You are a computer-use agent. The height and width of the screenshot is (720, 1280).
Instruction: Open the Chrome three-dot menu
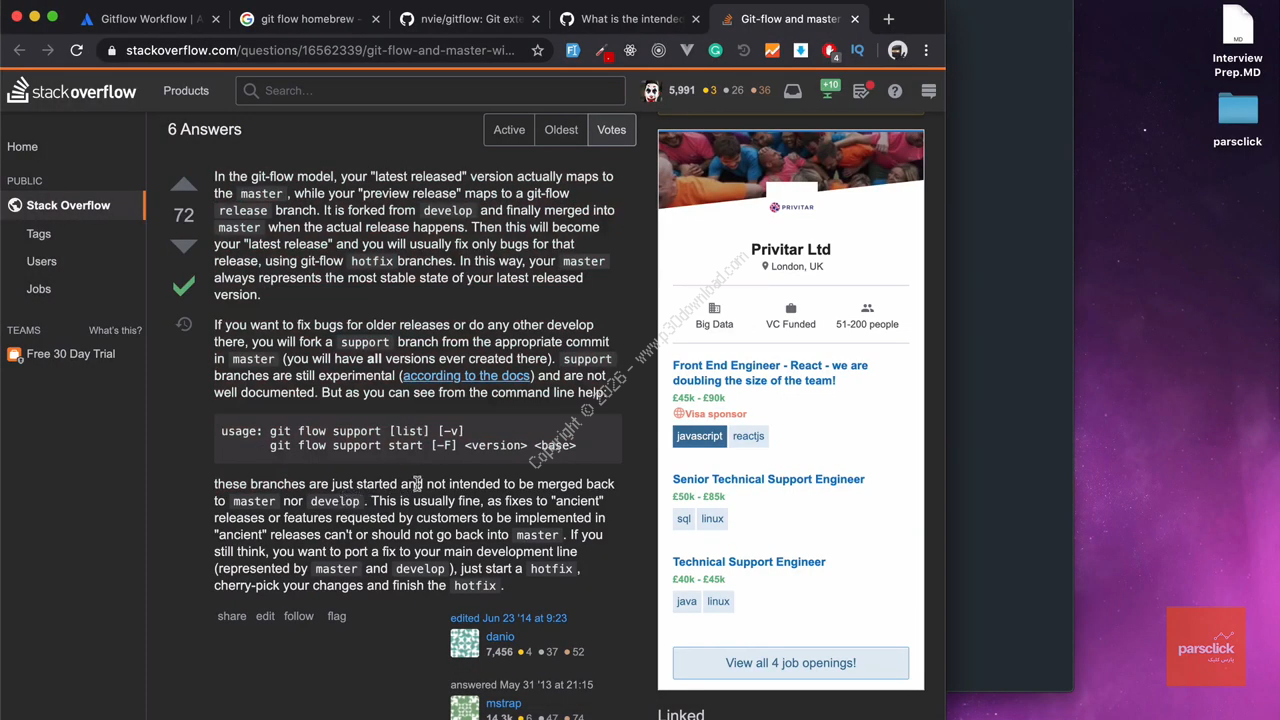(926, 50)
